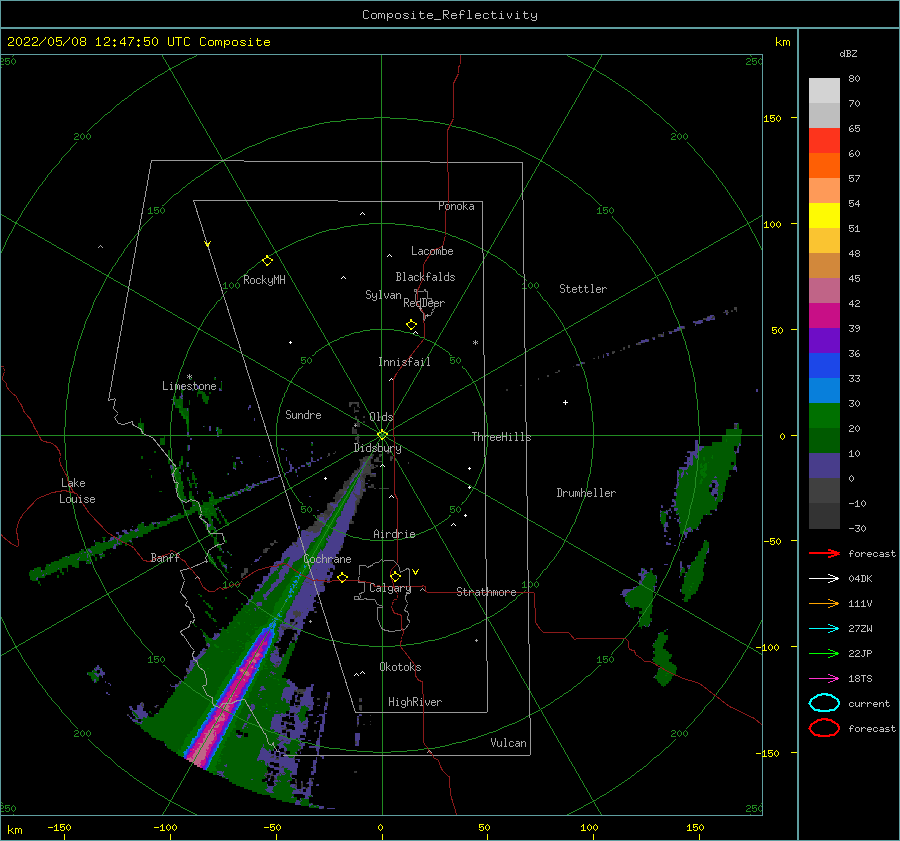900x841 pixels.
Task: Select the magenta 42 dBZ swatch
Action: point(824,316)
